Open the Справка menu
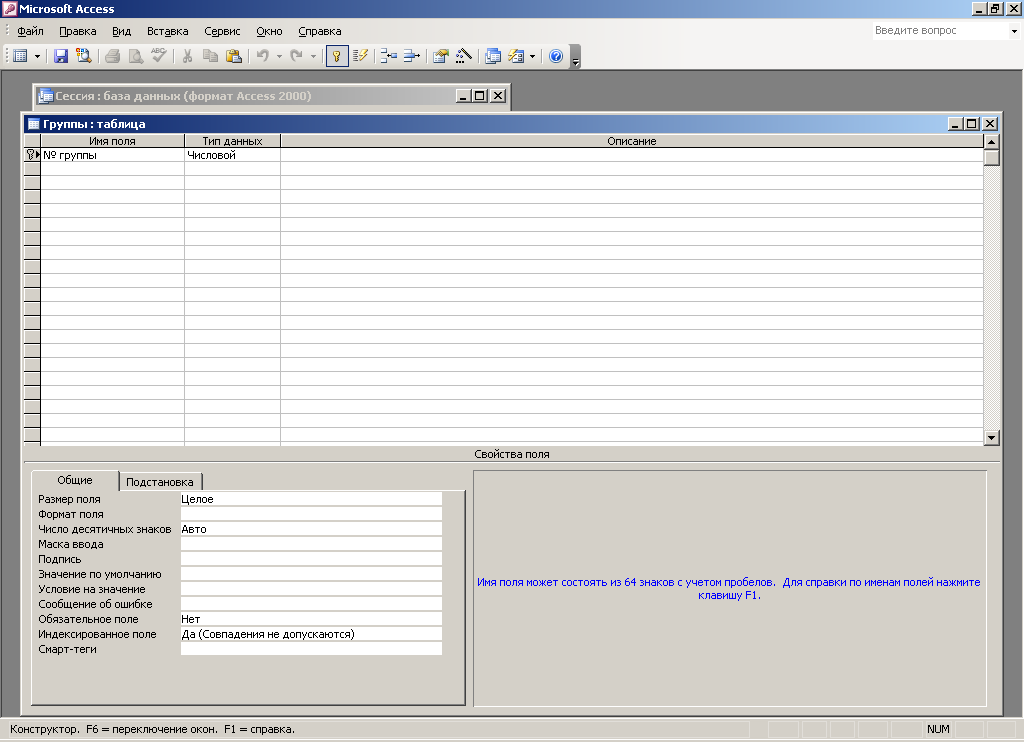This screenshot has height=742, width=1024. point(319,31)
